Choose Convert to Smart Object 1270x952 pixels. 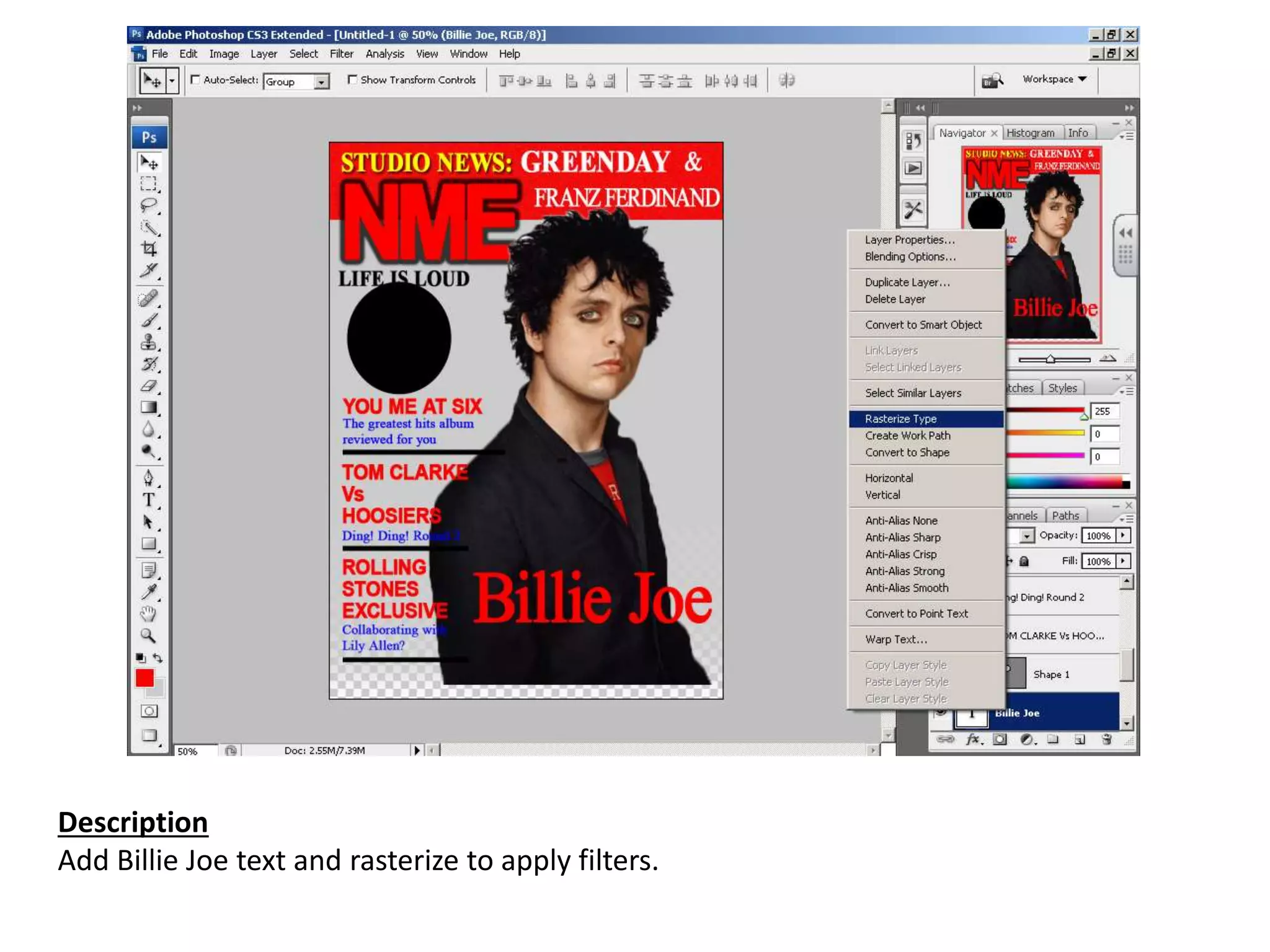click(926, 325)
